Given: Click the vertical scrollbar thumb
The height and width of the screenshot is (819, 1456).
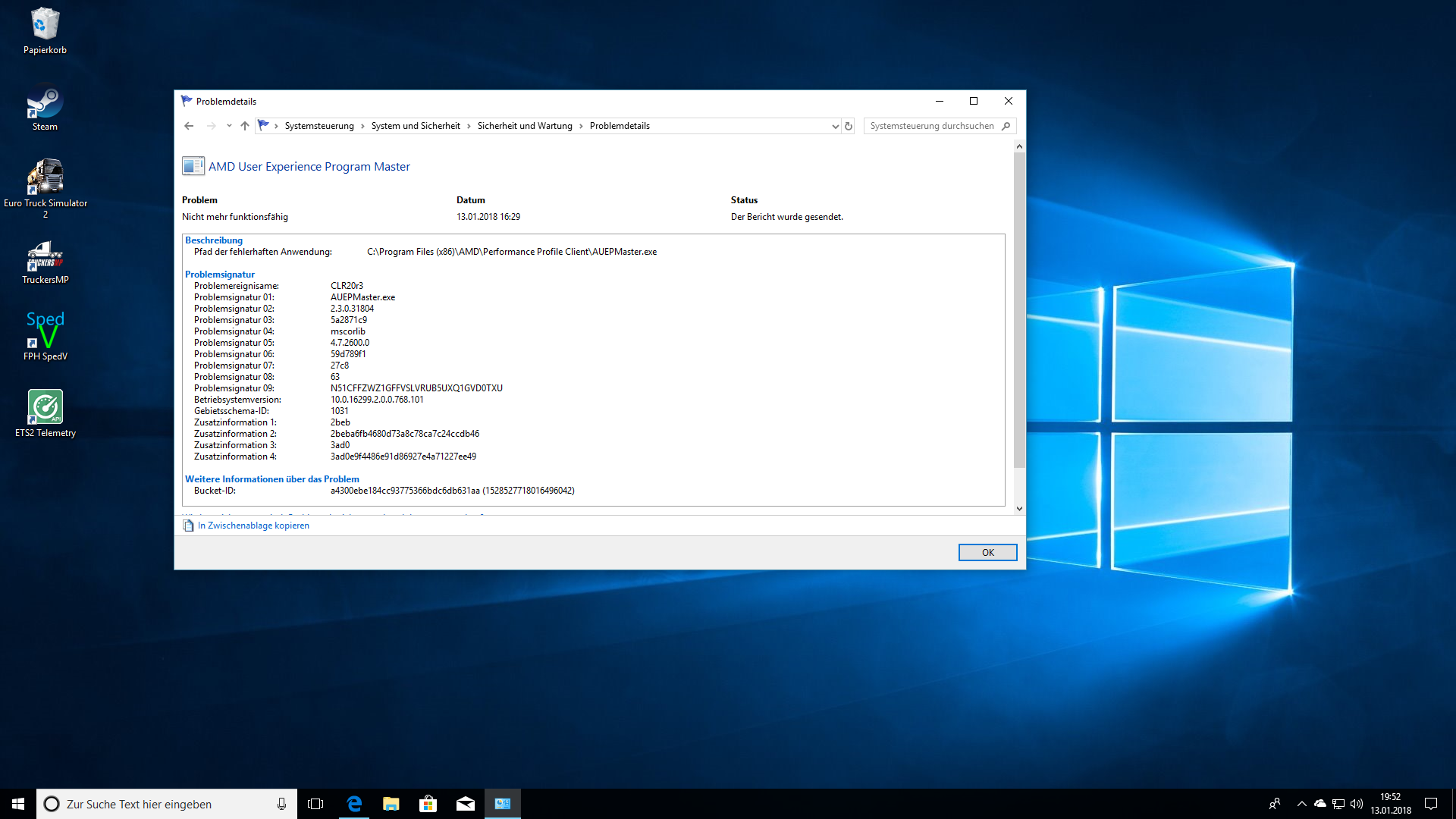Looking at the screenshot, I should pos(1019,309).
